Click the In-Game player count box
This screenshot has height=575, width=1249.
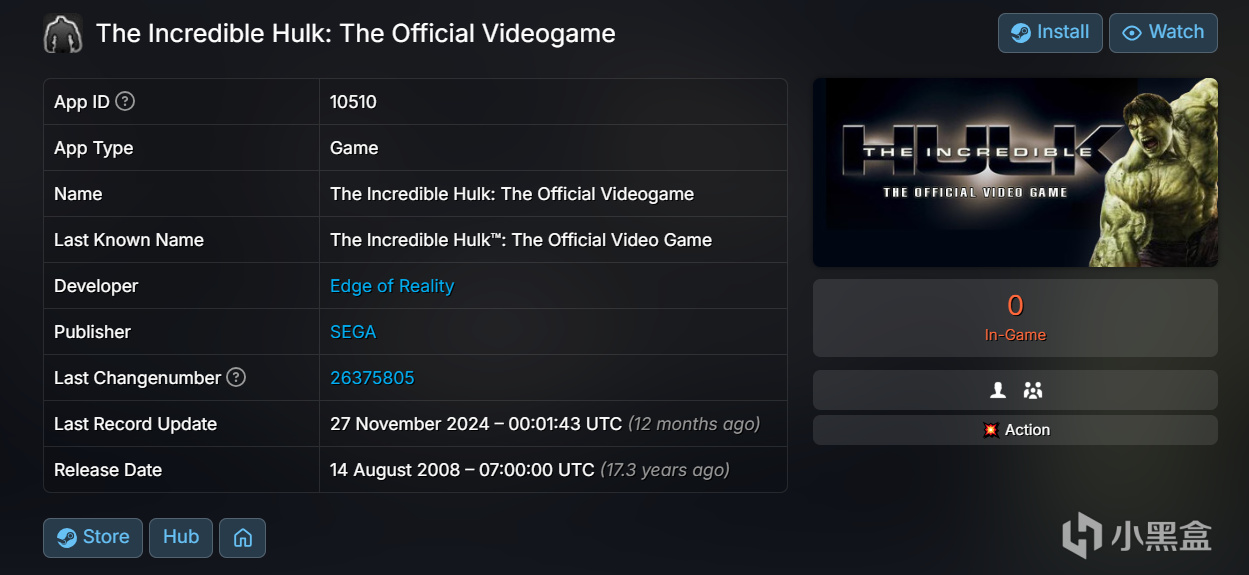click(x=1014, y=317)
